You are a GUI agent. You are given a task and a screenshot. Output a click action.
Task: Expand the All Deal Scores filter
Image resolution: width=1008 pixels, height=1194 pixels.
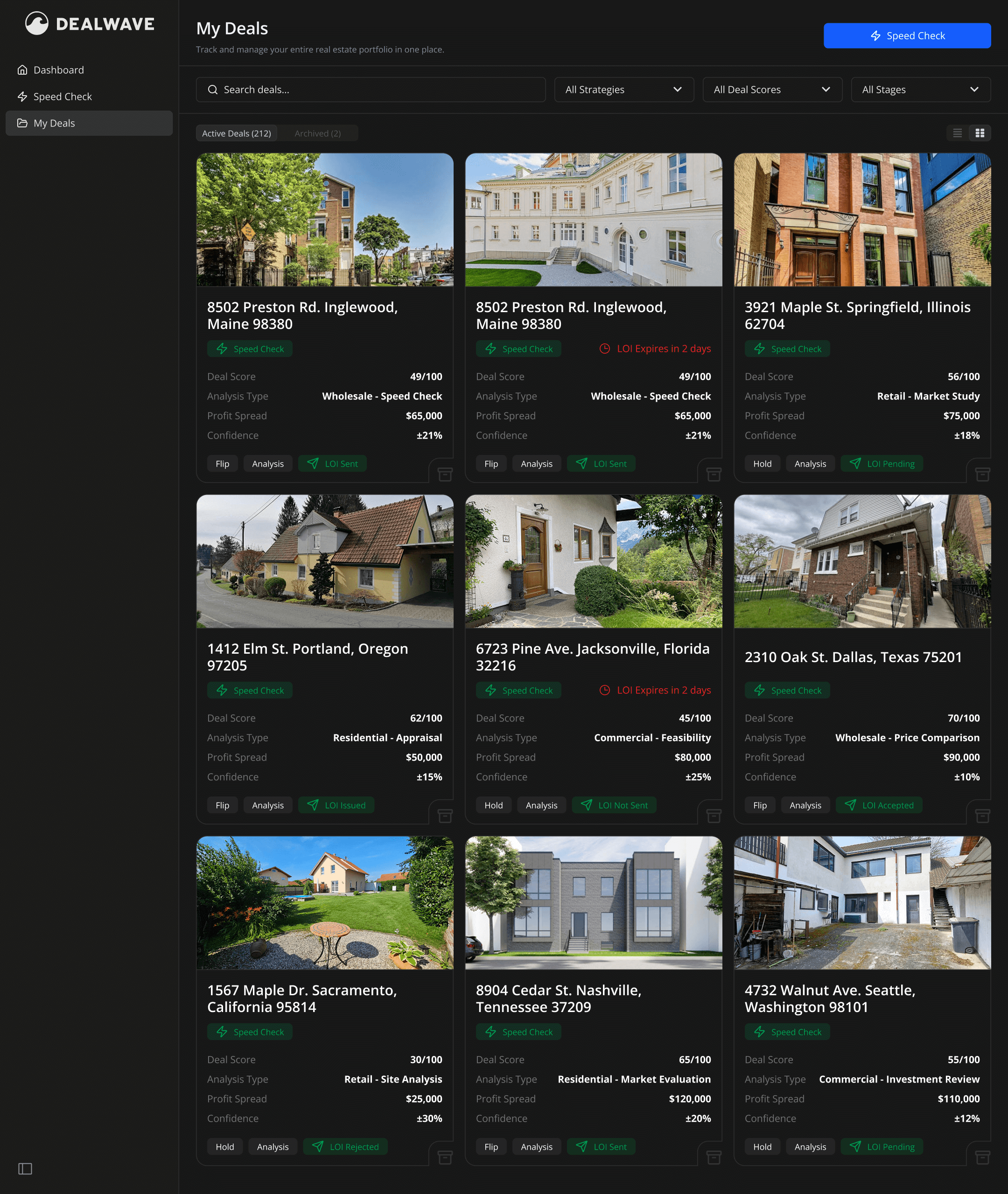(x=772, y=89)
